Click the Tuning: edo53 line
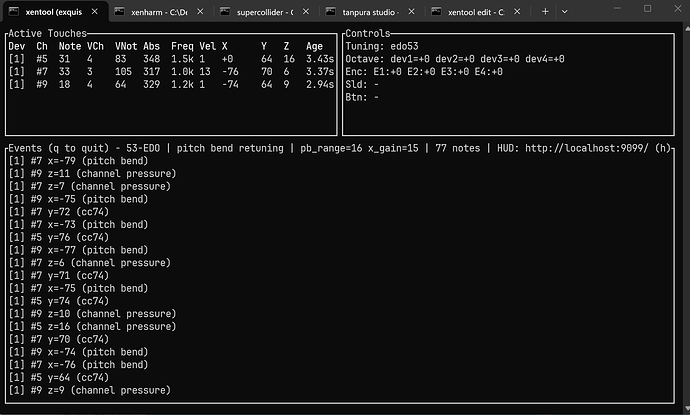The height and width of the screenshot is (415, 690). click(382, 46)
